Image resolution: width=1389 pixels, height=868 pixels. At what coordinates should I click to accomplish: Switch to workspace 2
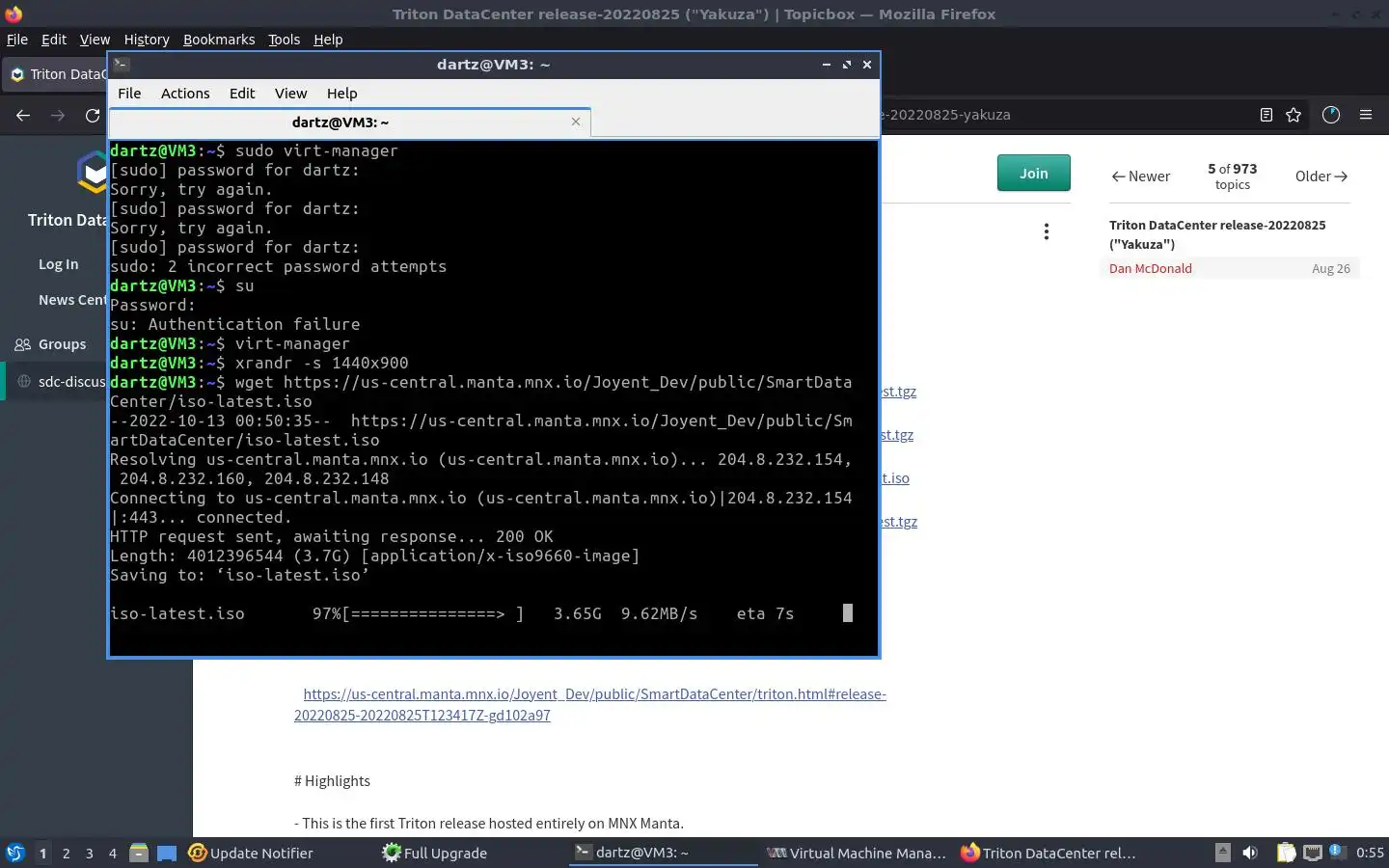pyautogui.click(x=66, y=854)
